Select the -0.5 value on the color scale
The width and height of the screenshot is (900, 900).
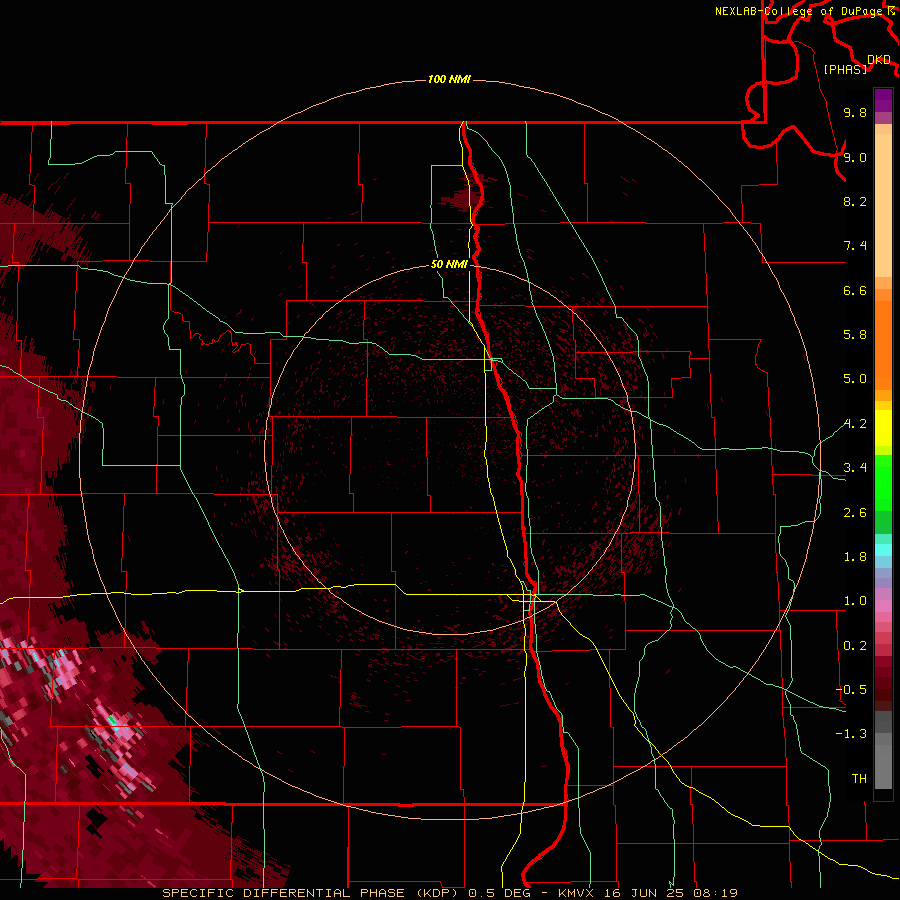851,690
